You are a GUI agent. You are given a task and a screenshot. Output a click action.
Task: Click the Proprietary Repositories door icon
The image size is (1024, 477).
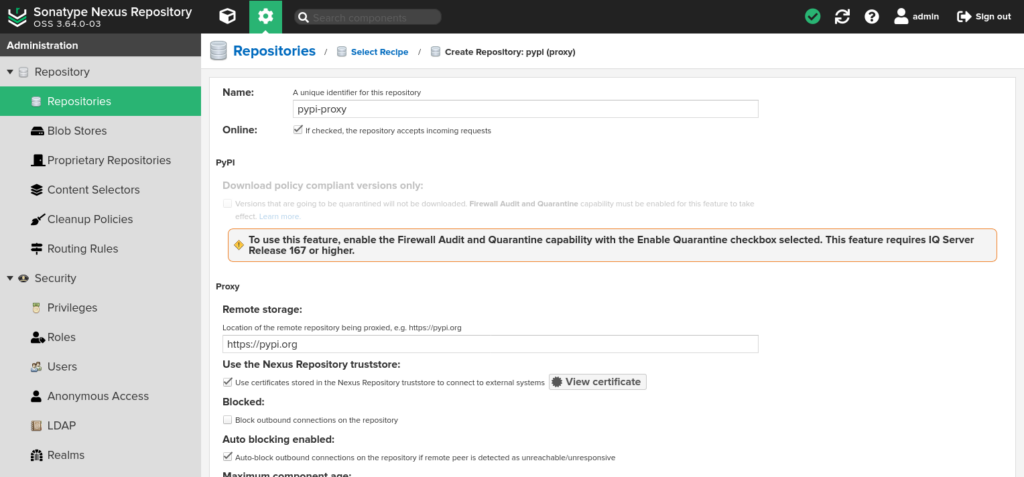pos(37,160)
